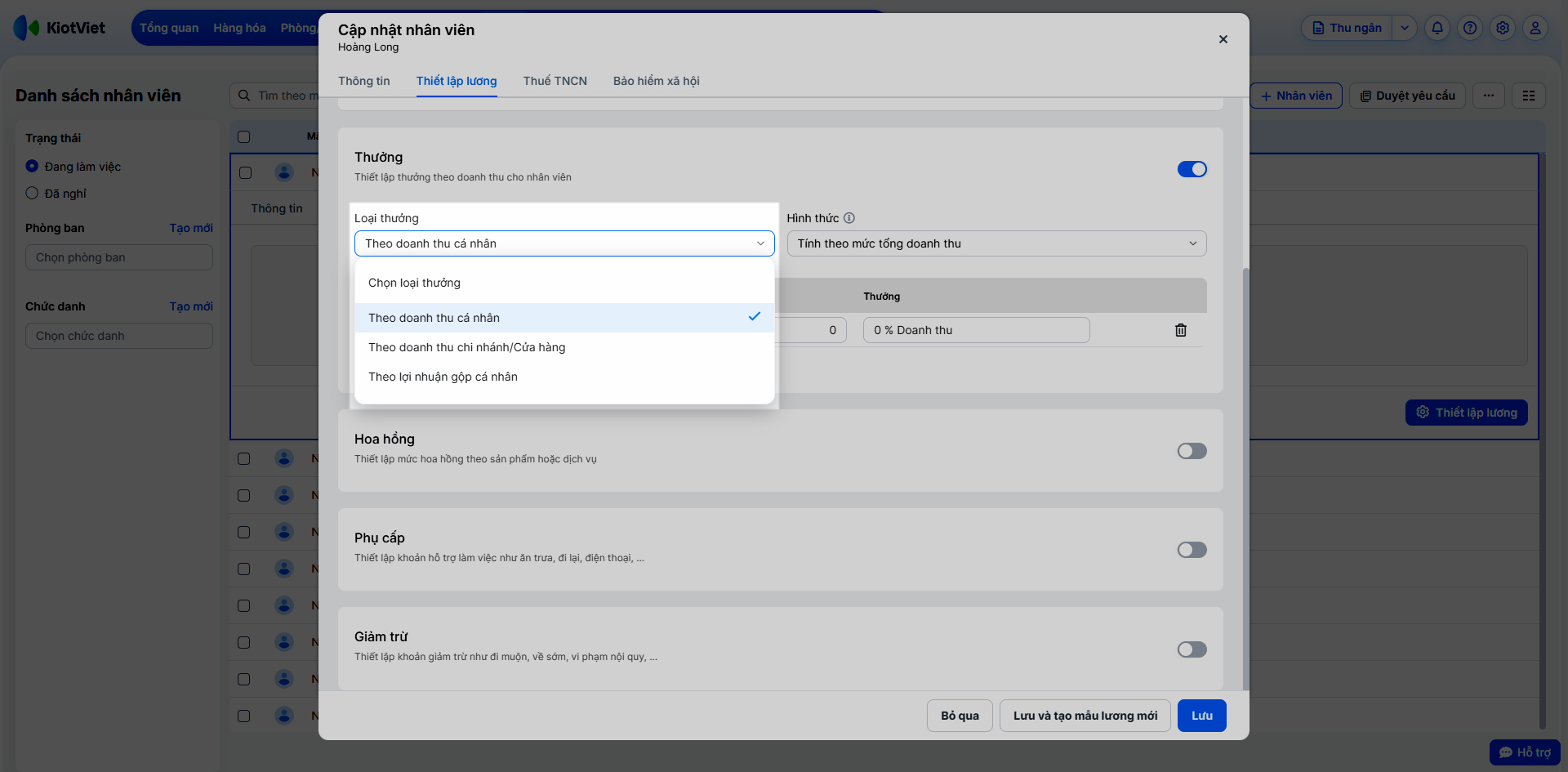Toggle the Thưởng switch off

(1192, 169)
